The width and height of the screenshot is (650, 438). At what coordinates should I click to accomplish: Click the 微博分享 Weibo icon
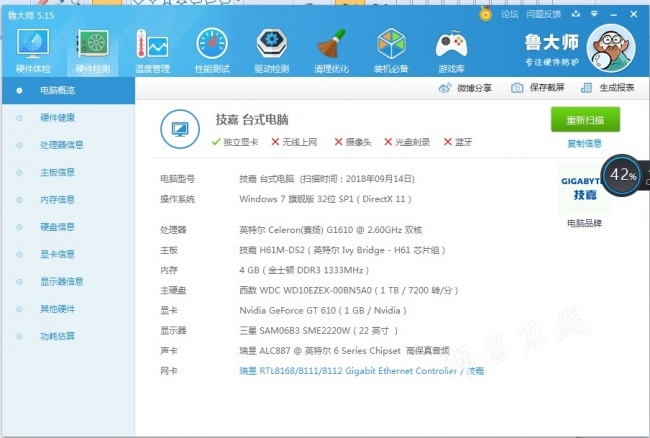click(x=445, y=88)
